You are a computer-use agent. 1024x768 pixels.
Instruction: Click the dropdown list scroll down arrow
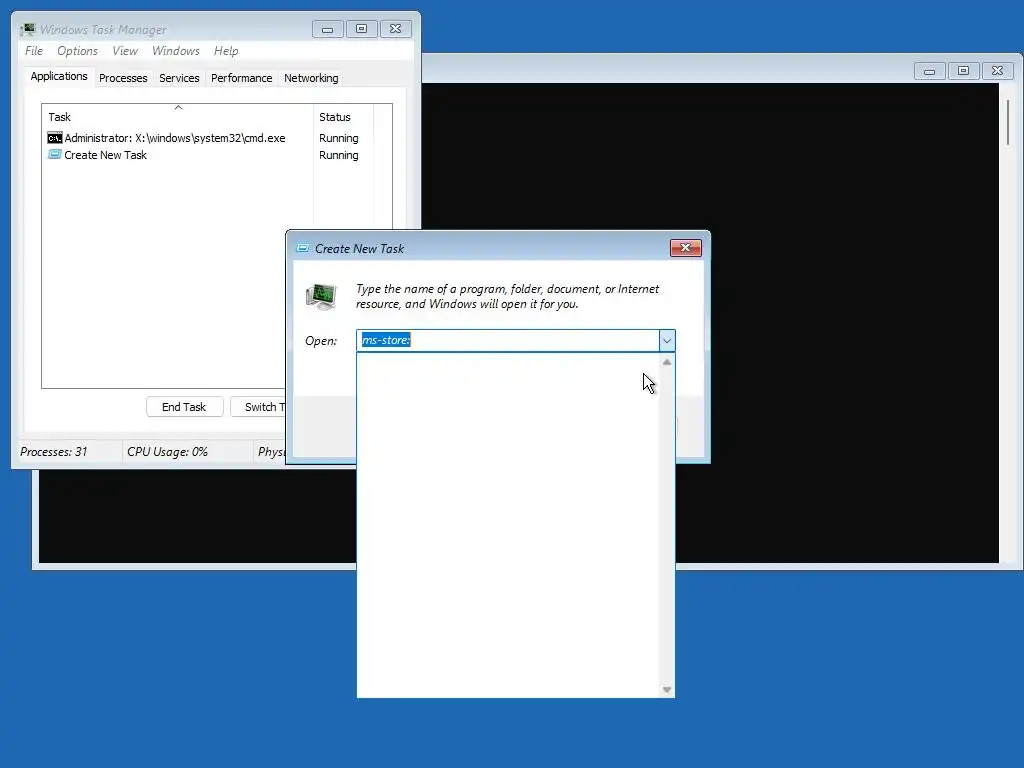(667, 690)
